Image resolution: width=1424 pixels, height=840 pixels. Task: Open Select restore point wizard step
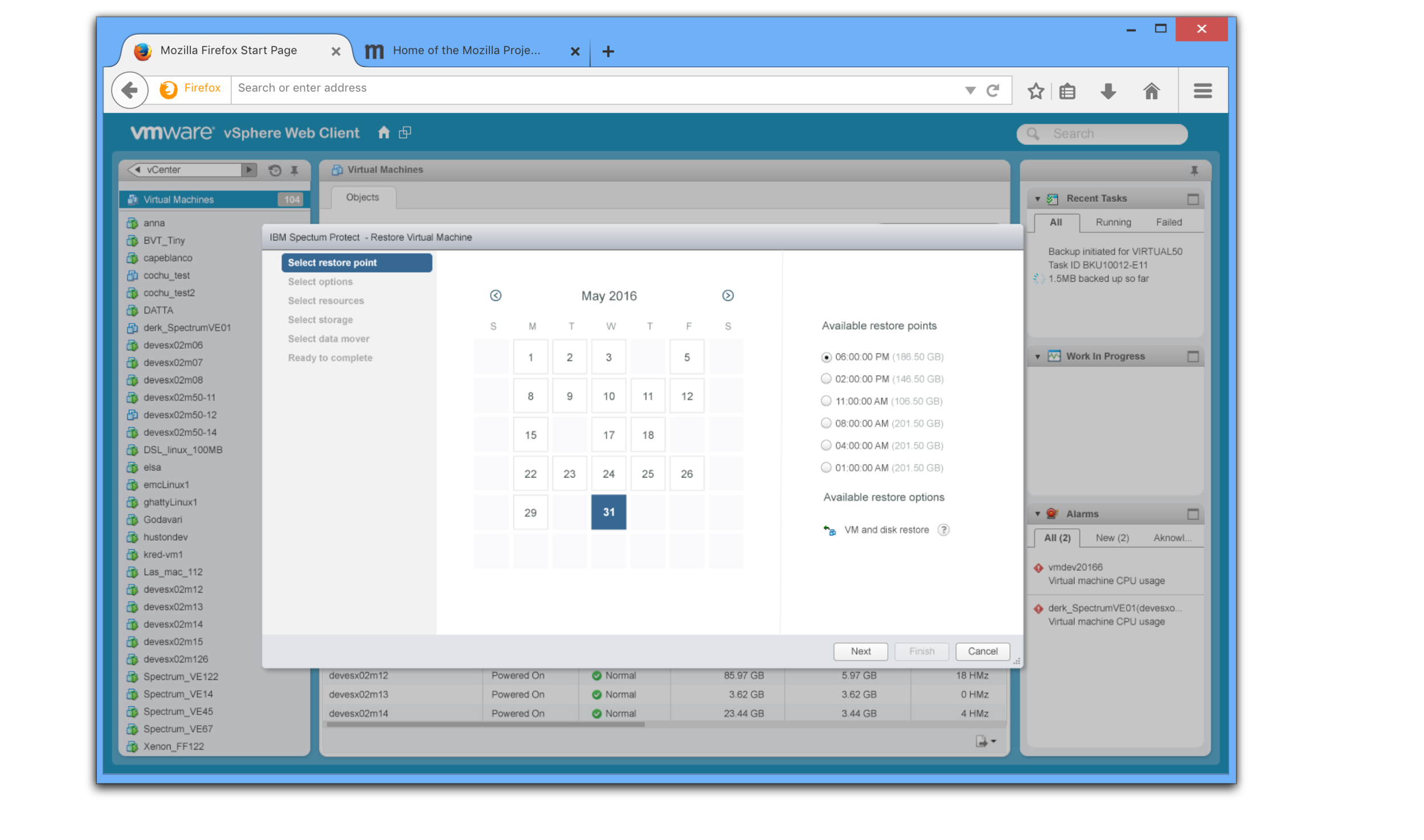(x=357, y=263)
